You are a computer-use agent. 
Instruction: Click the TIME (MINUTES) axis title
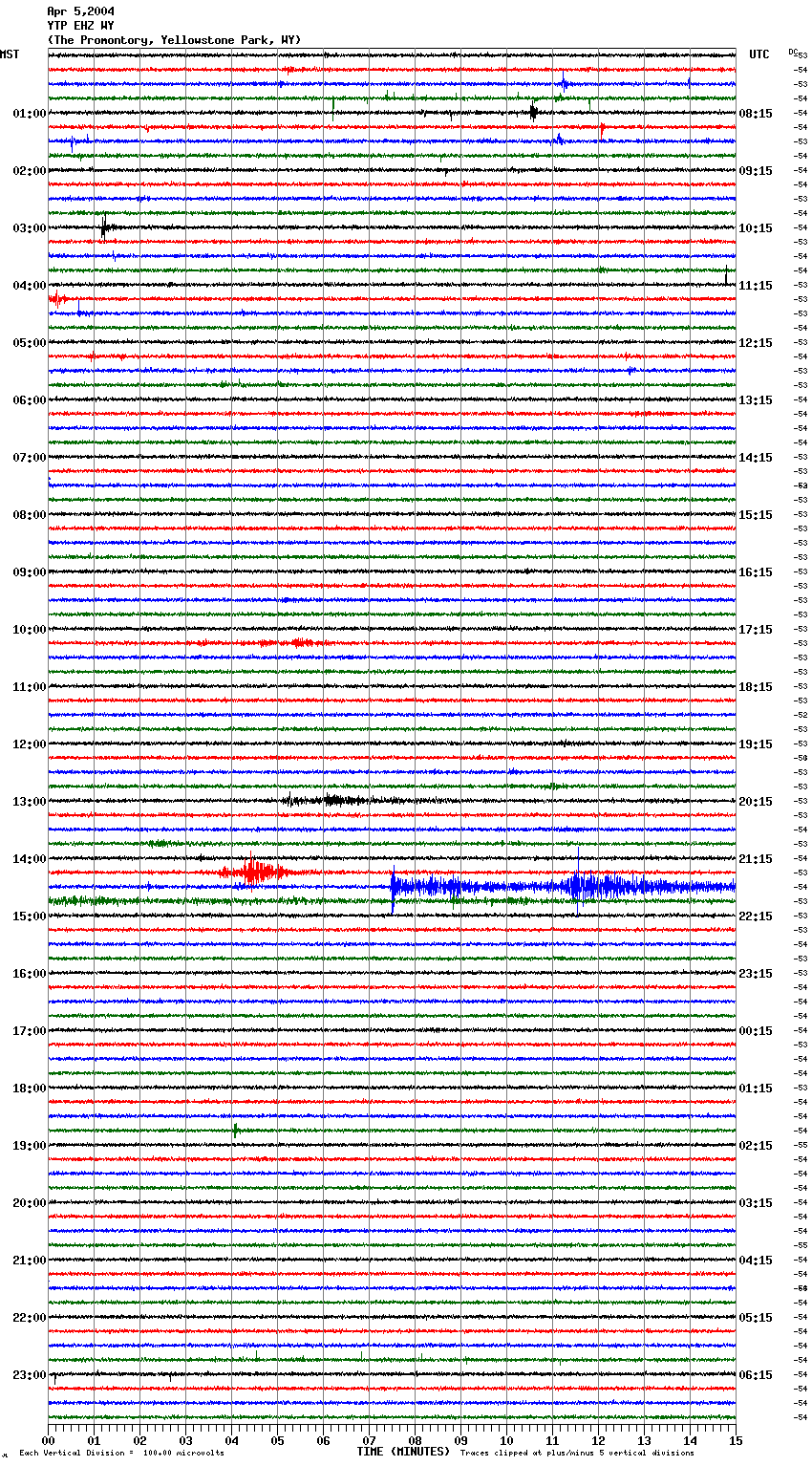coord(403,1452)
